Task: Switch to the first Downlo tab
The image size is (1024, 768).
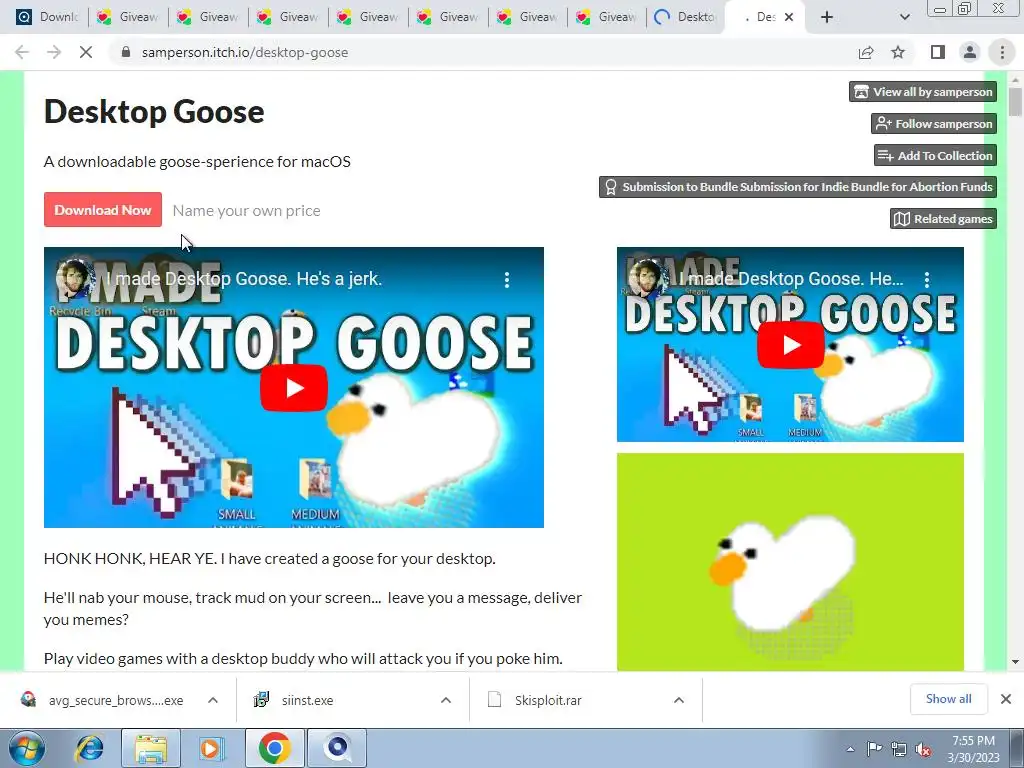Action: [x=46, y=17]
